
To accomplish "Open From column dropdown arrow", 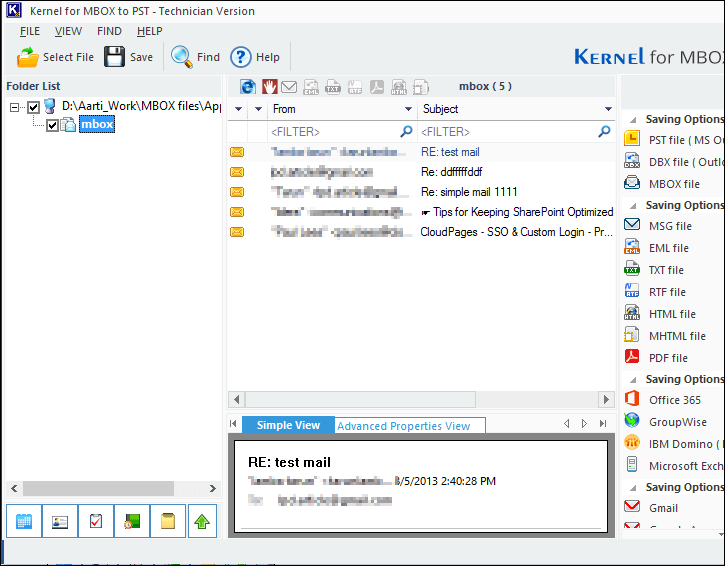I will pyautogui.click(x=408, y=109).
